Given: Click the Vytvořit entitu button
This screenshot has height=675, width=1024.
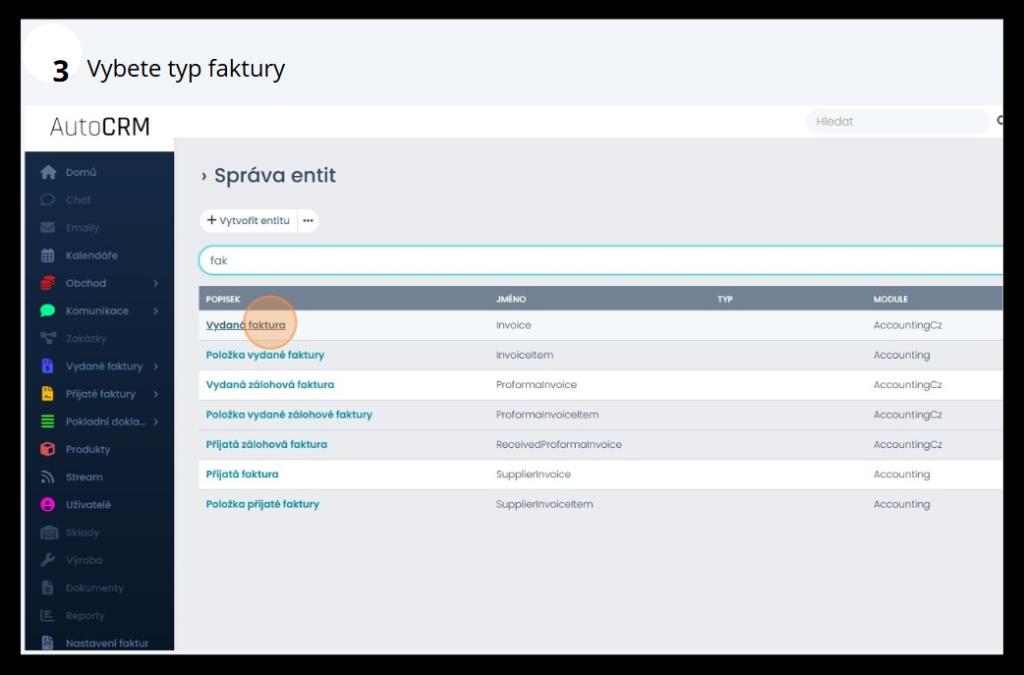Looking at the screenshot, I should point(248,221).
